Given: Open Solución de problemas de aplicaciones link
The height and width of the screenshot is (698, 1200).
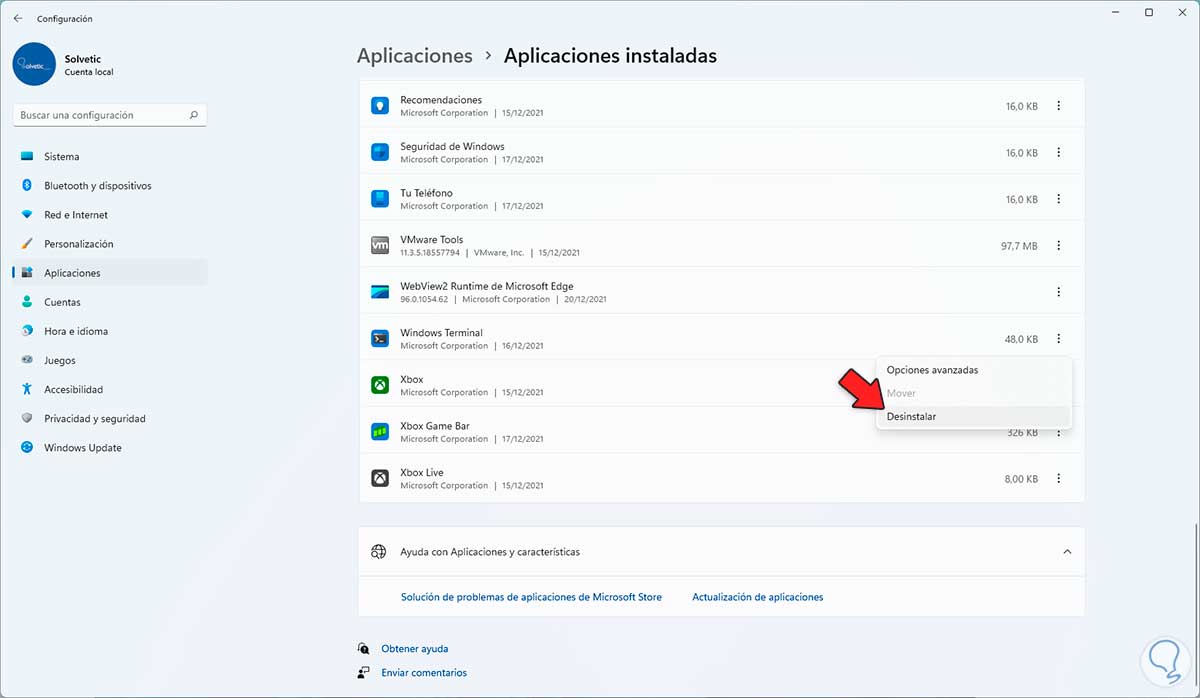Looking at the screenshot, I should 531,597.
